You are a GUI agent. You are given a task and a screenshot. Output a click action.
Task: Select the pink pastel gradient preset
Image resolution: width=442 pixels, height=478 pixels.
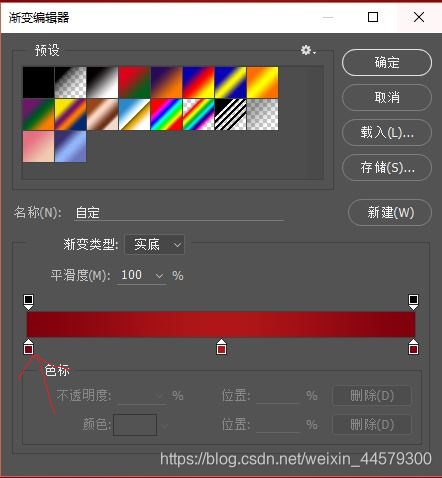coord(38,146)
